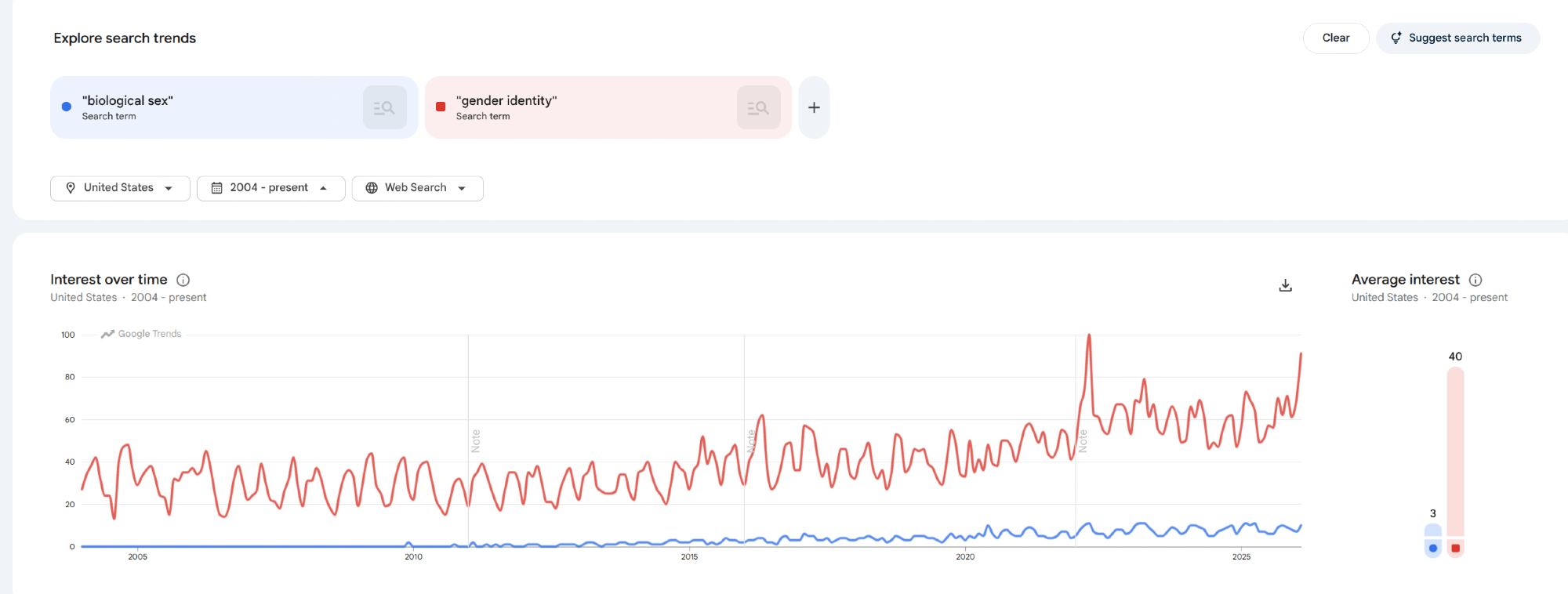Click the search-insights icon on biological sex chip
Image resolution: width=1568 pixels, height=594 pixels.
coord(384,107)
